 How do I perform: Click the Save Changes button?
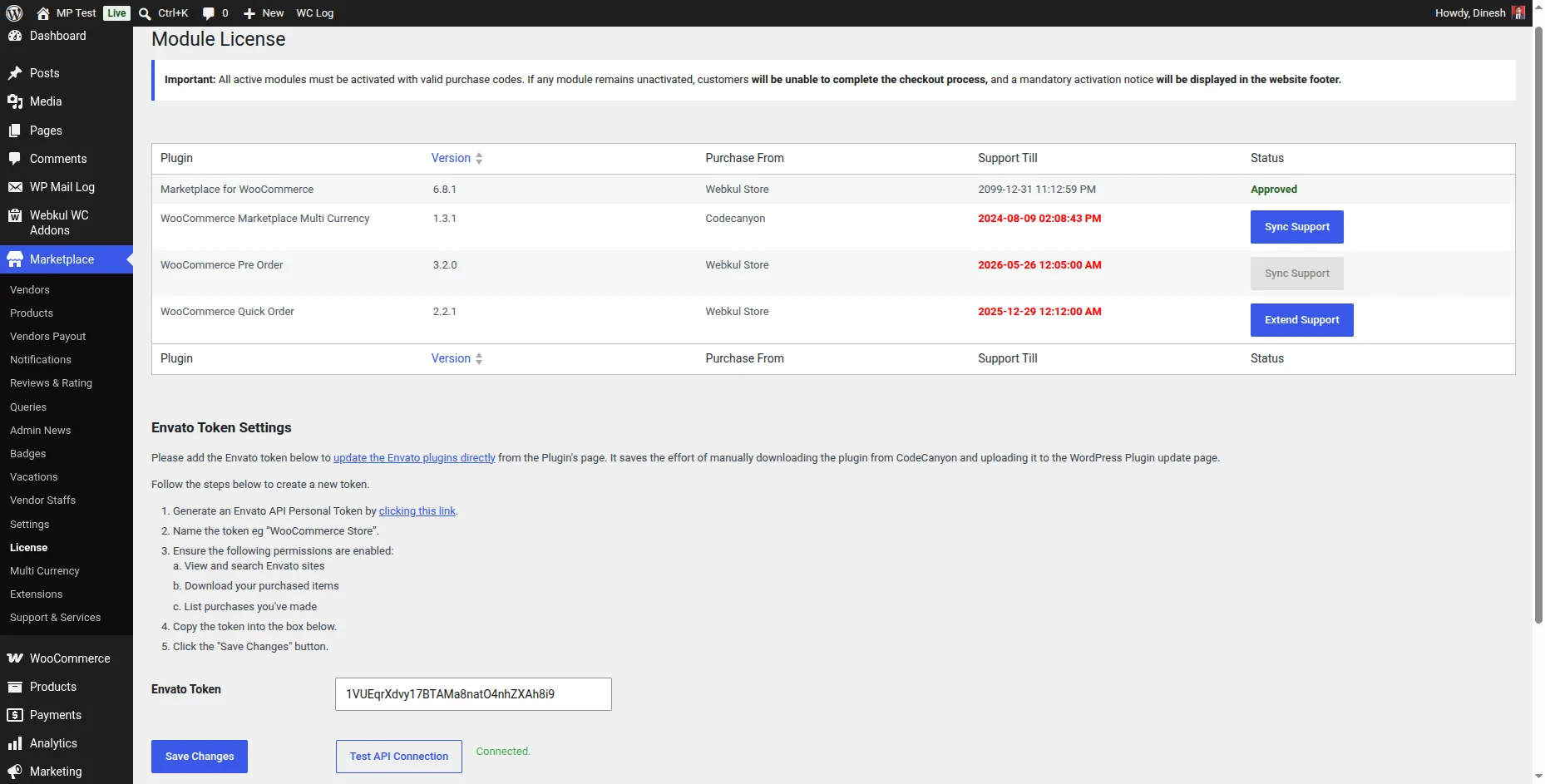tap(200, 757)
